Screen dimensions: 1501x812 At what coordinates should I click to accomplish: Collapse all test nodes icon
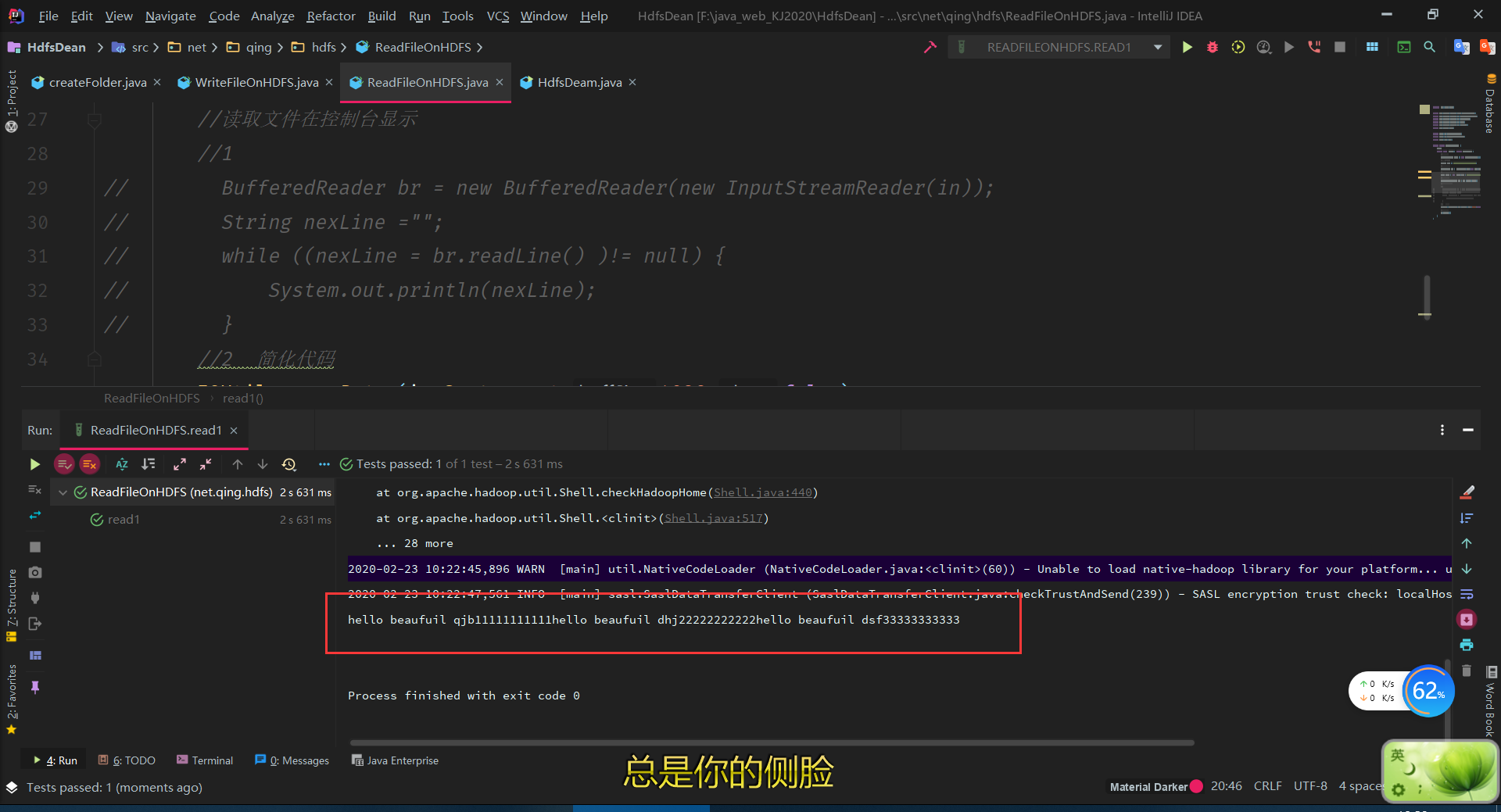[x=206, y=464]
